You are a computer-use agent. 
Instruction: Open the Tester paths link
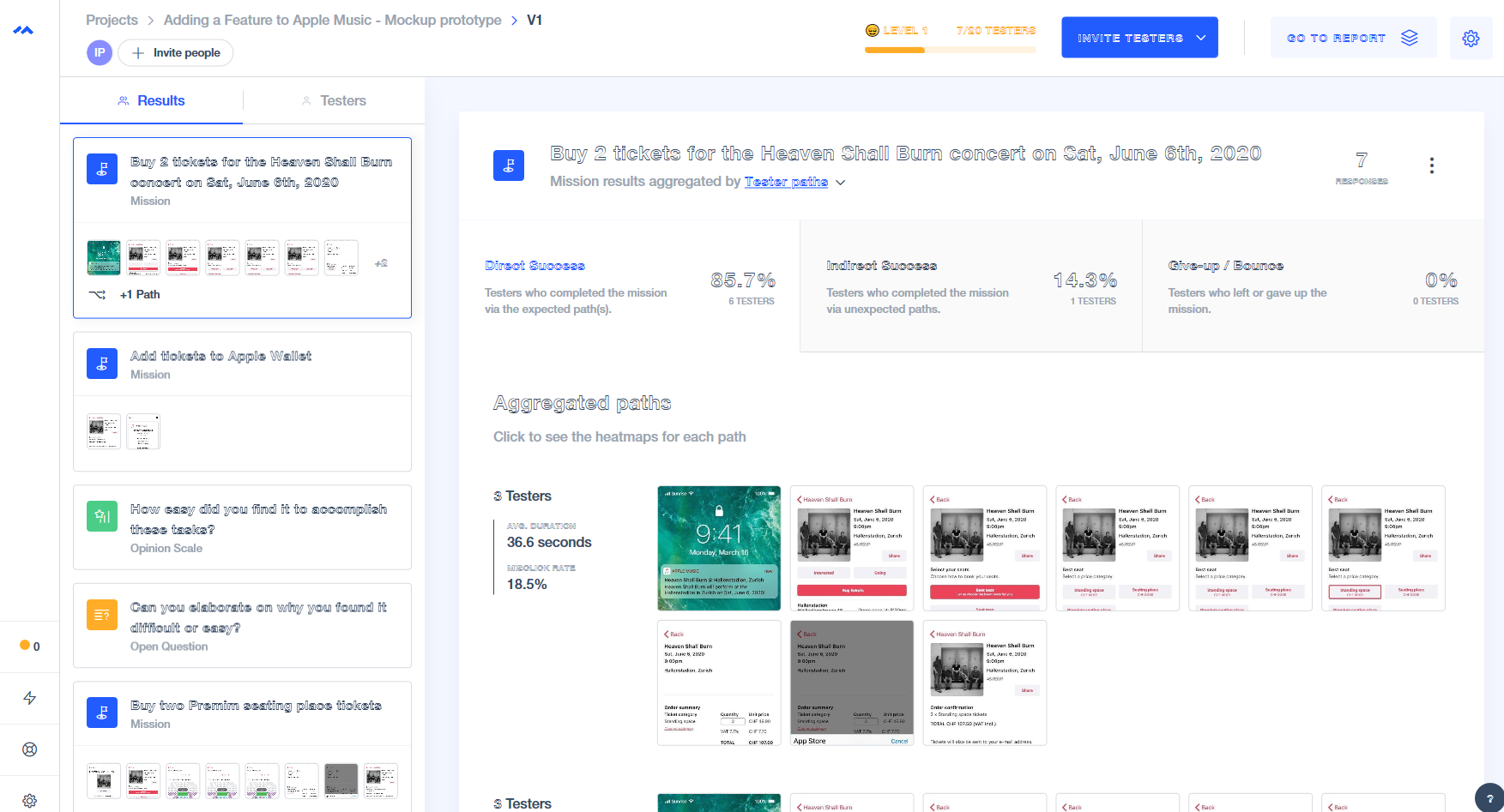click(x=786, y=182)
